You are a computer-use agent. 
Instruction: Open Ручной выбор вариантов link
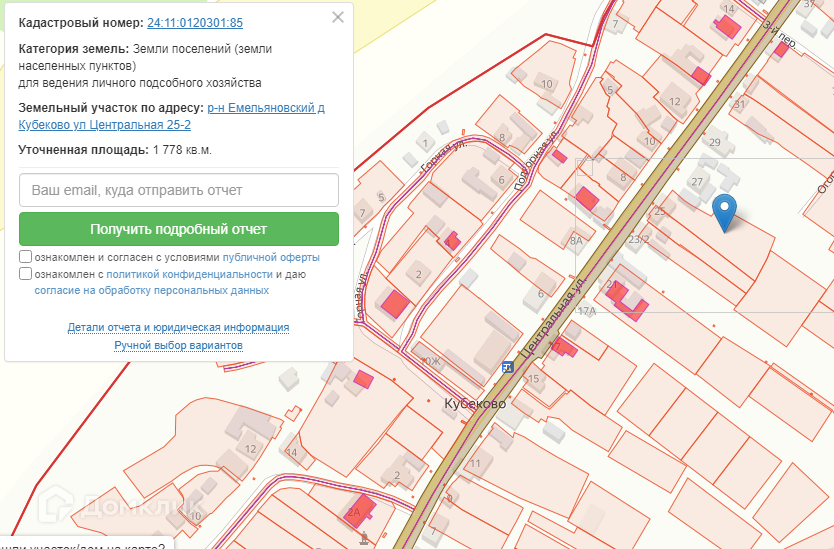click(x=178, y=345)
